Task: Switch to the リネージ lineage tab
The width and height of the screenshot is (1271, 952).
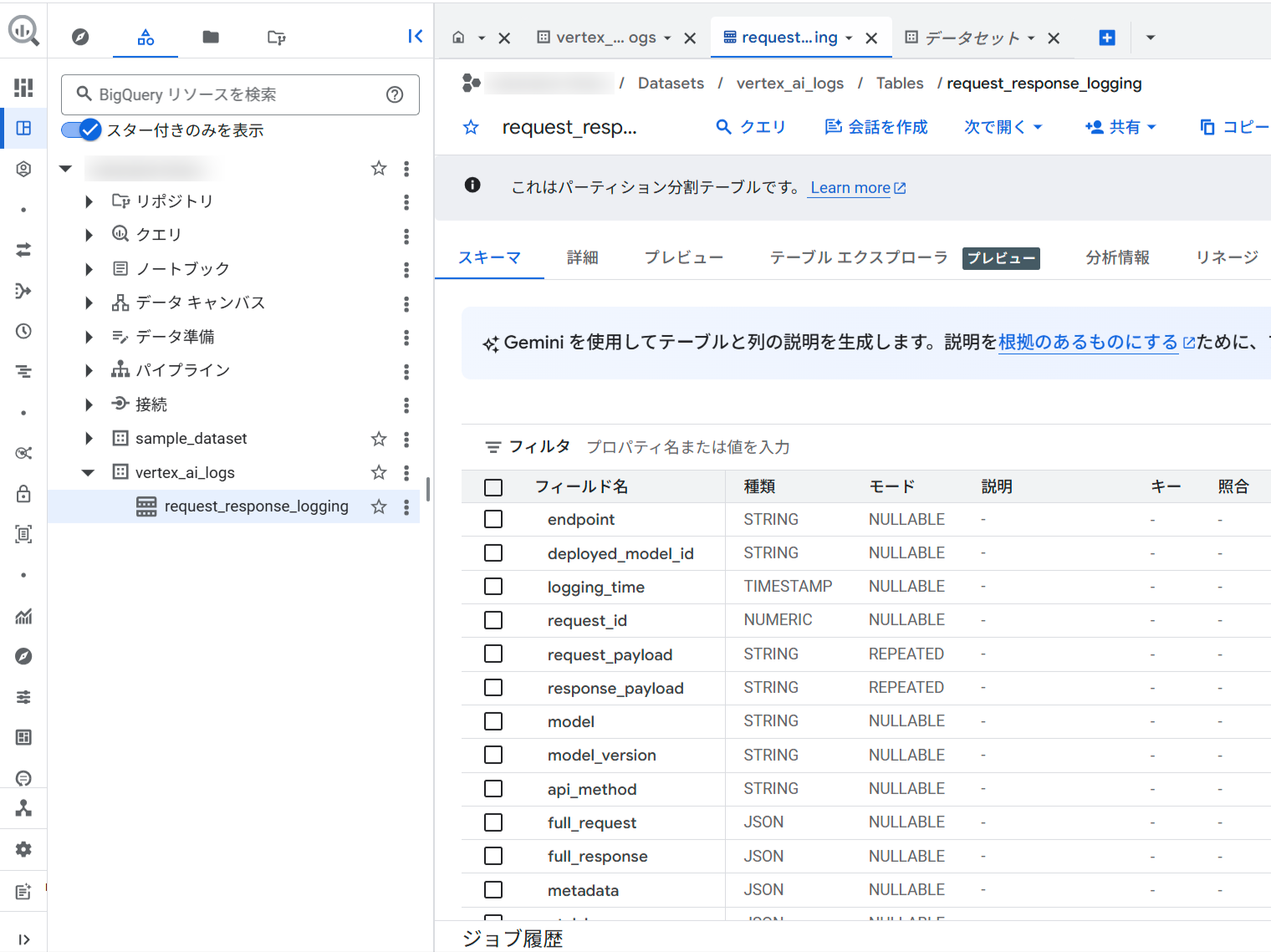Action: click(x=1226, y=257)
